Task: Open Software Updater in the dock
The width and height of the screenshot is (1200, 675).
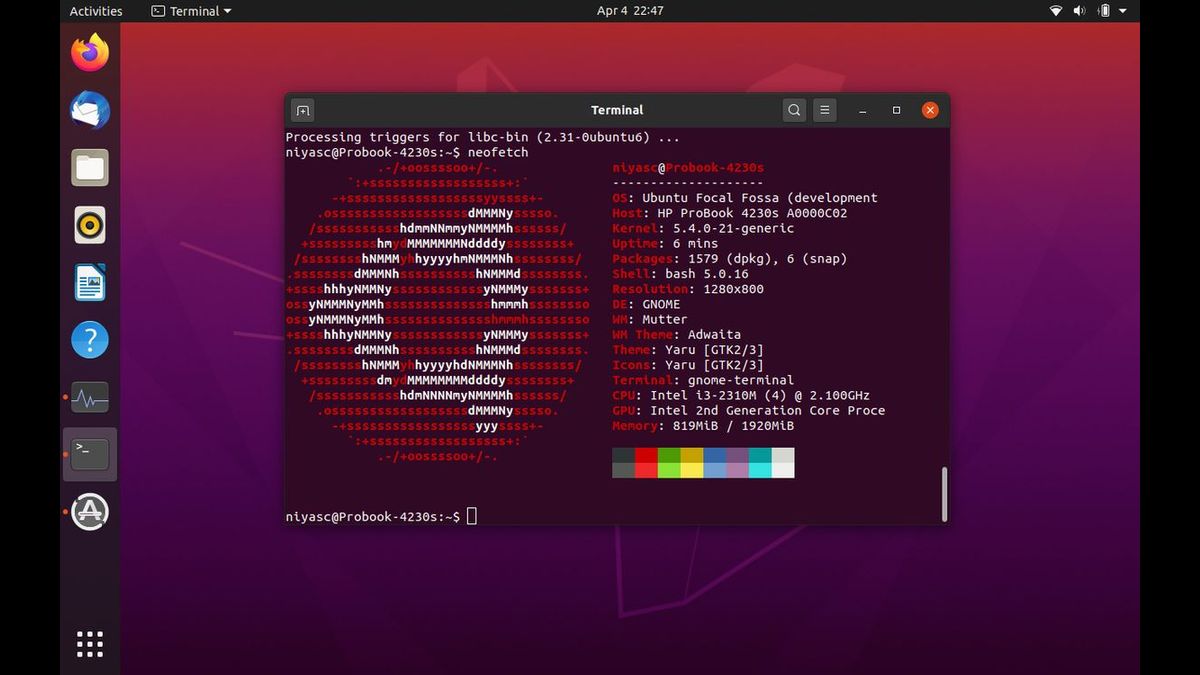Action: pyautogui.click(x=90, y=512)
